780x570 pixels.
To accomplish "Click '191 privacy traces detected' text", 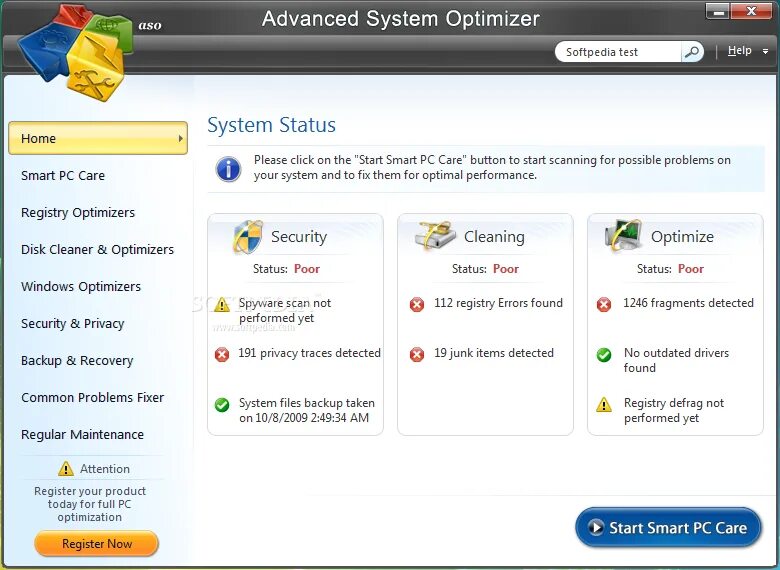I will pyautogui.click(x=309, y=353).
